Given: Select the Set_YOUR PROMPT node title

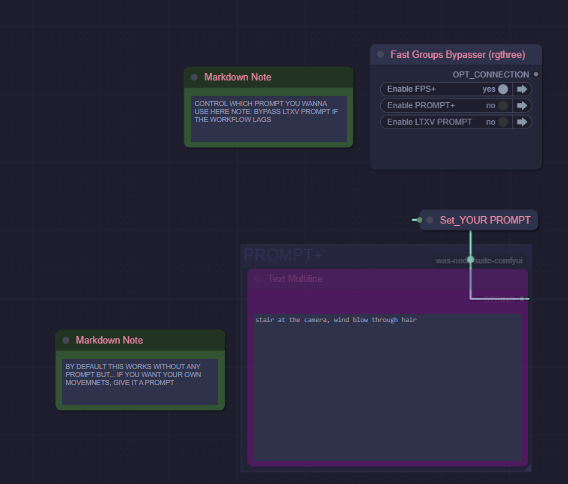Looking at the screenshot, I should (x=485, y=220).
